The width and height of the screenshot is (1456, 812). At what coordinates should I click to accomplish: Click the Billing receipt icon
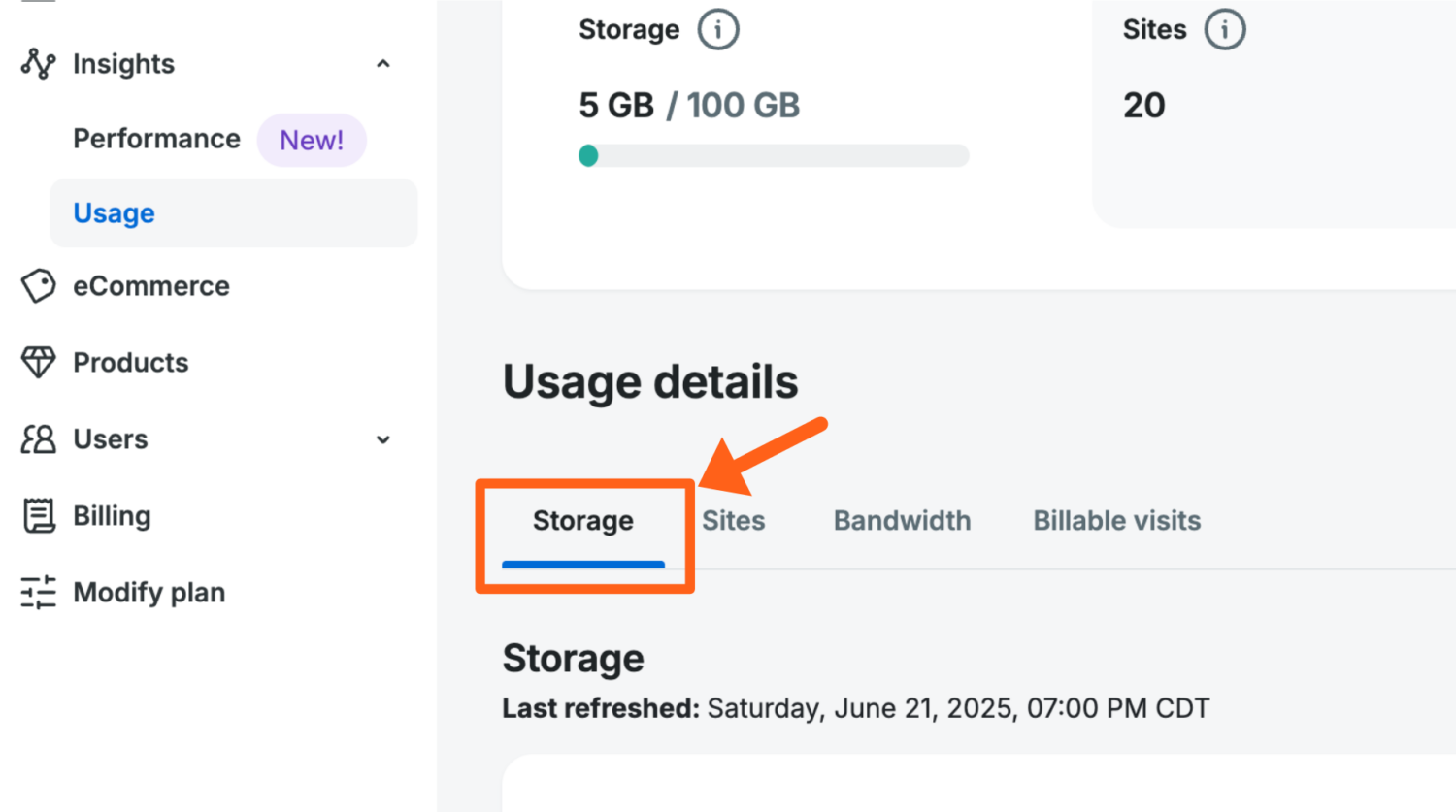(37, 515)
